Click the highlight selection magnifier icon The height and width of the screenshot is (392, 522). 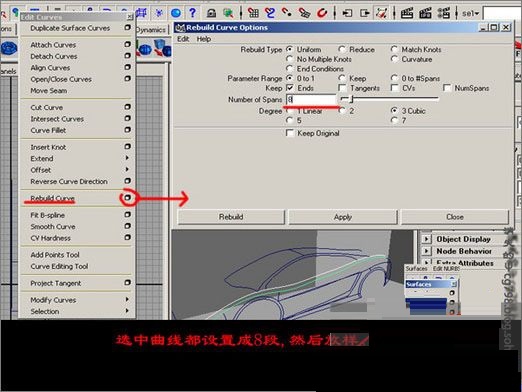pyautogui.click(x=228, y=13)
